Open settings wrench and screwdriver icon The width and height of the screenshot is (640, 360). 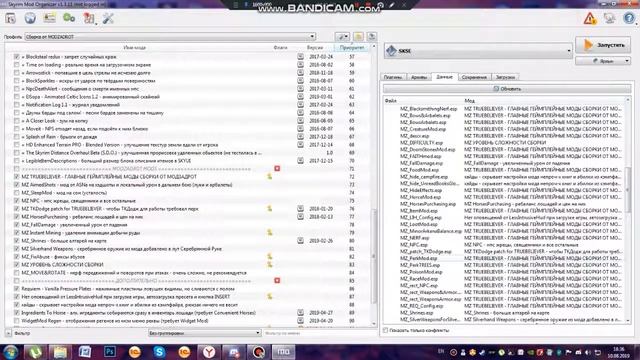point(108,18)
